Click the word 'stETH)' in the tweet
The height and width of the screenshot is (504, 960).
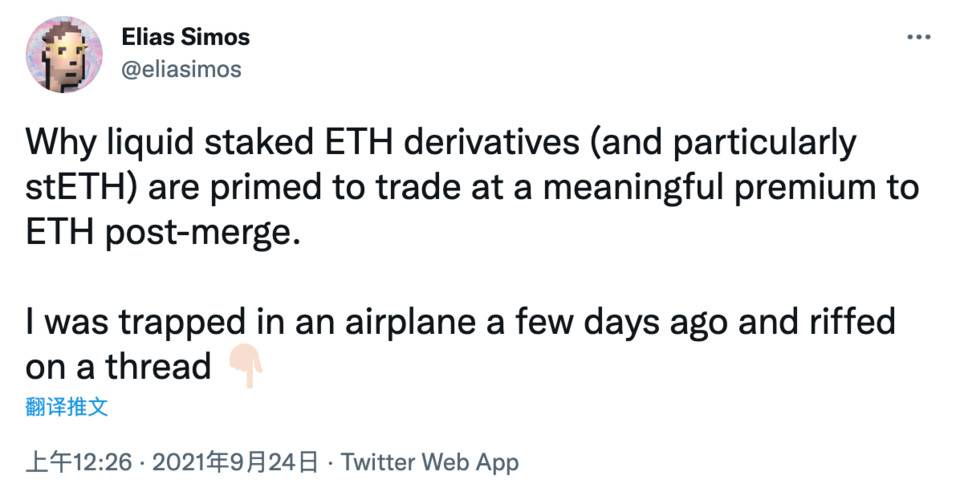(81, 187)
